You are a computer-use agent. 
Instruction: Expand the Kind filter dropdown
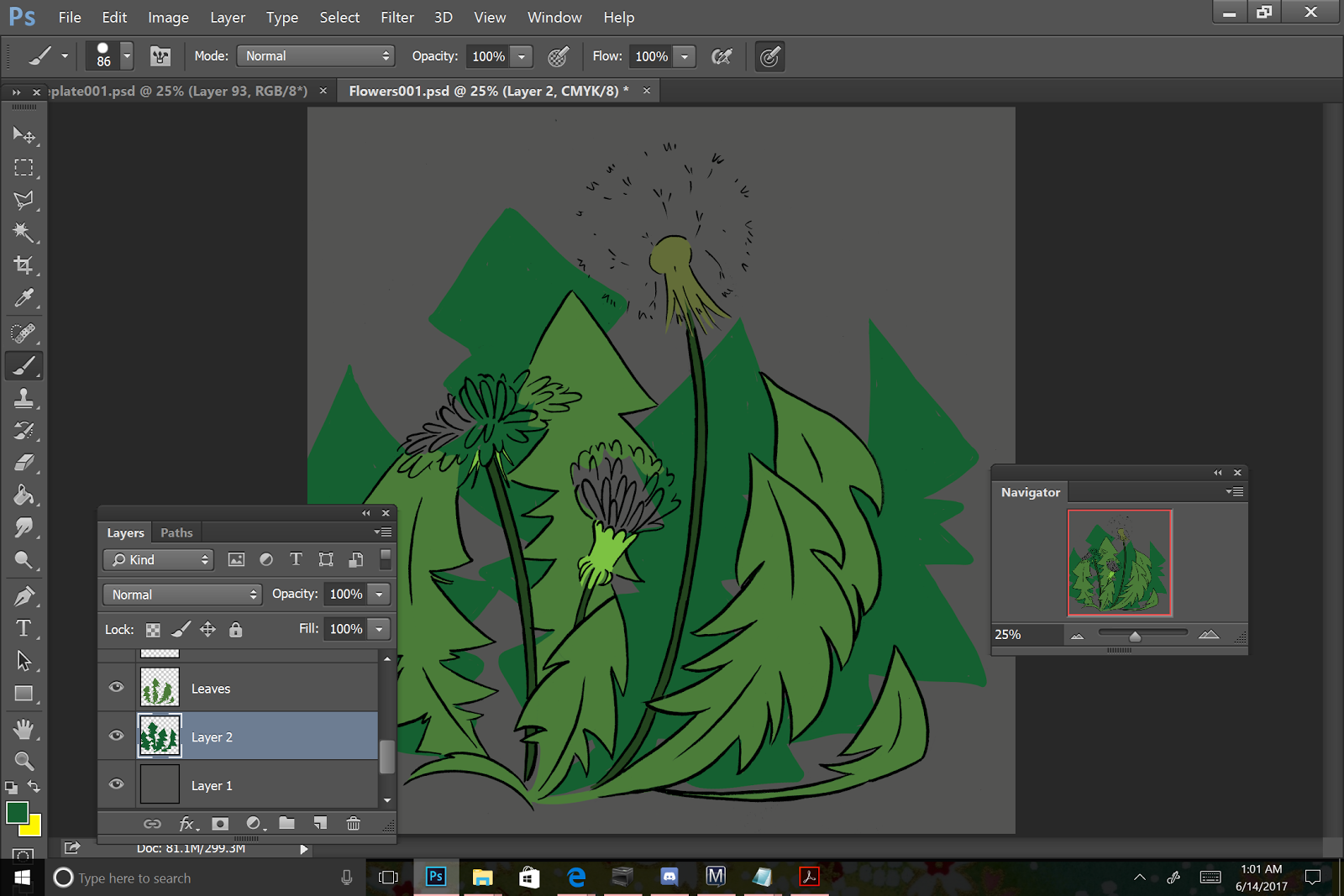pos(159,560)
